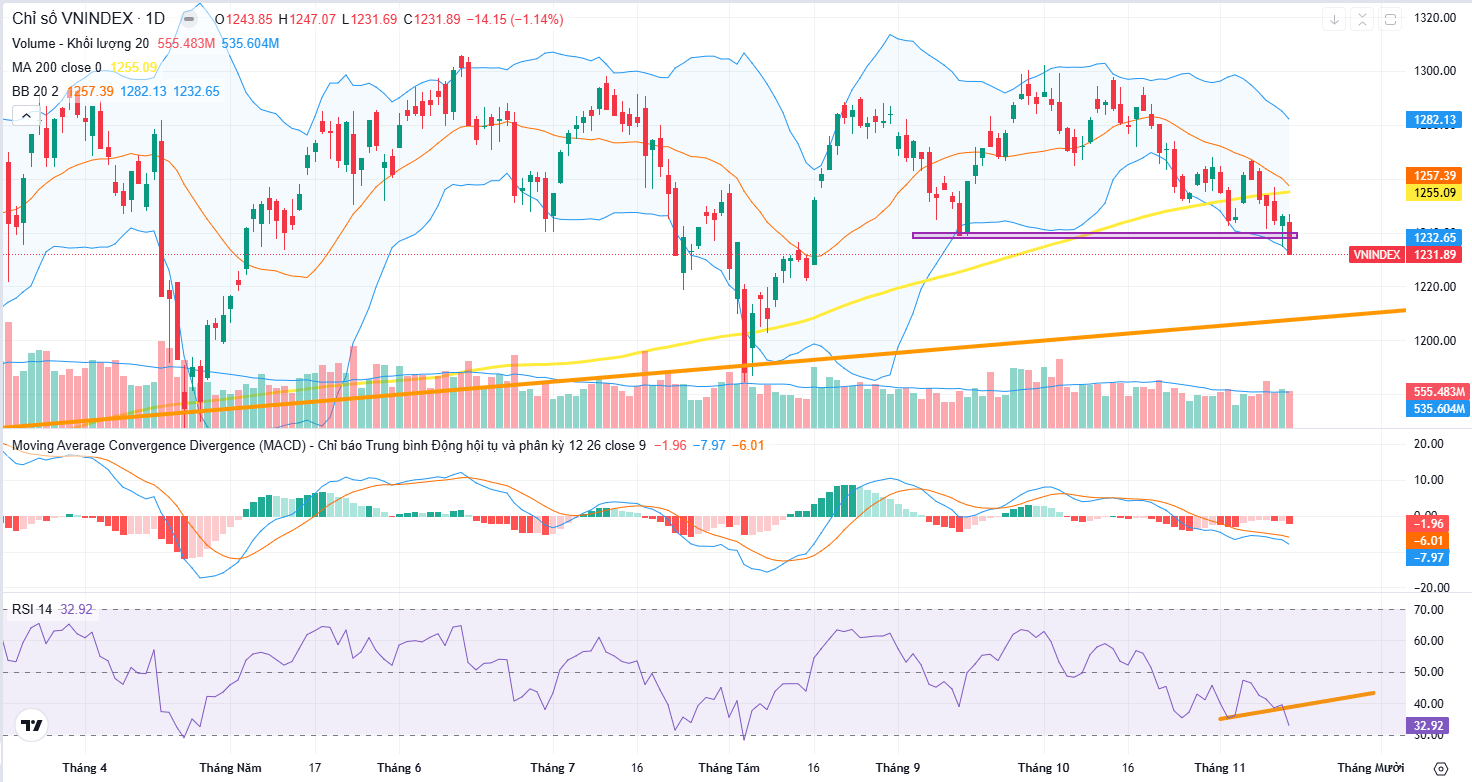The height and width of the screenshot is (782, 1472).
Task: Click the orange -6.01 signal label
Action: [x=1429, y=540]
